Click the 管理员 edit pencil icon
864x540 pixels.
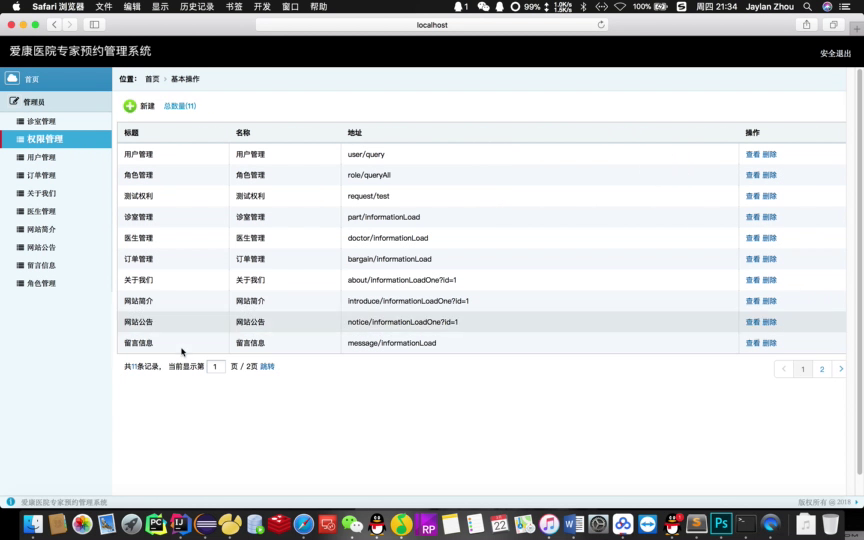click(x=14, y=101)
